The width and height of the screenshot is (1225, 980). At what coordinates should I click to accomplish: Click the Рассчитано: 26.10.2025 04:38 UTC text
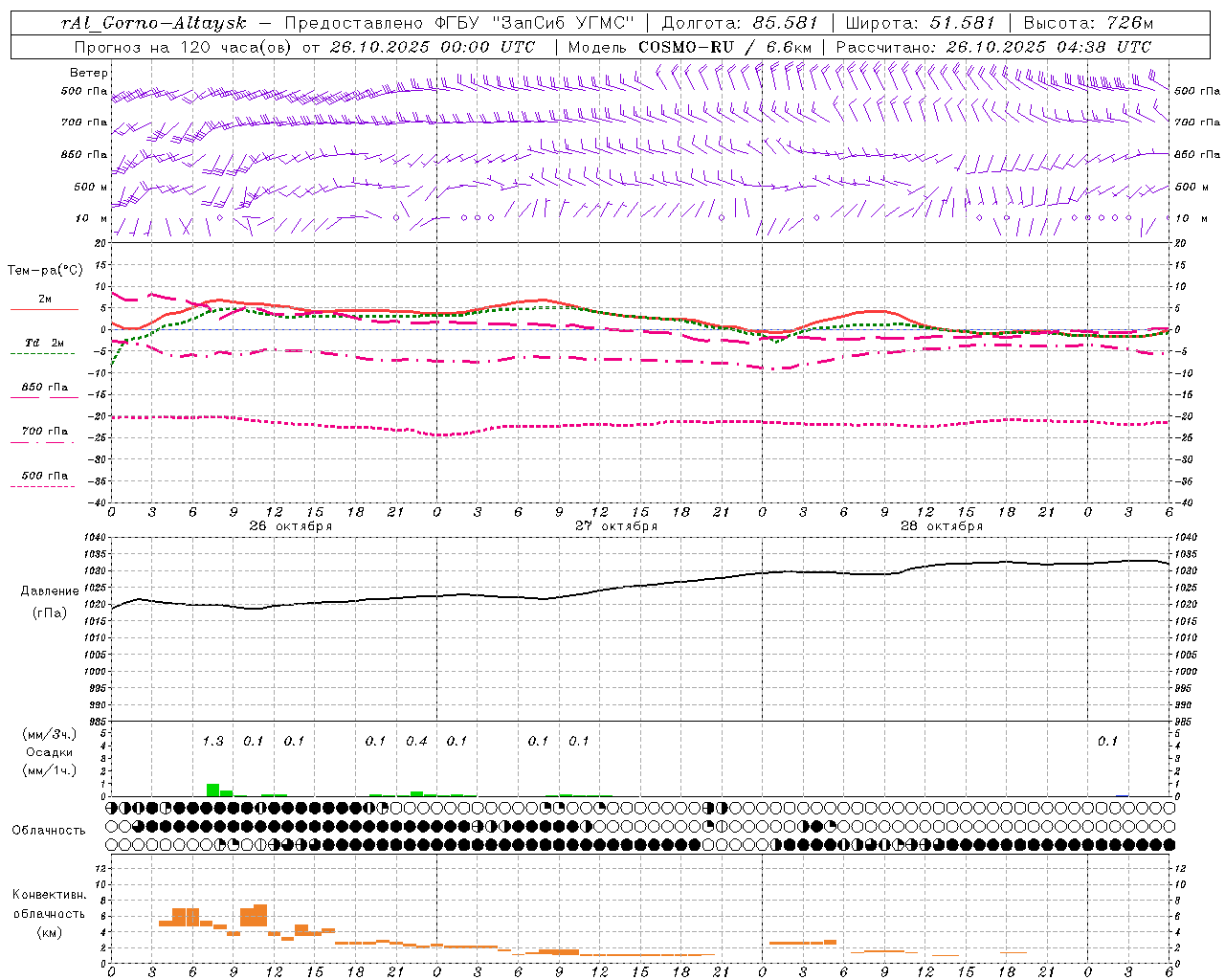click(993, 47)
